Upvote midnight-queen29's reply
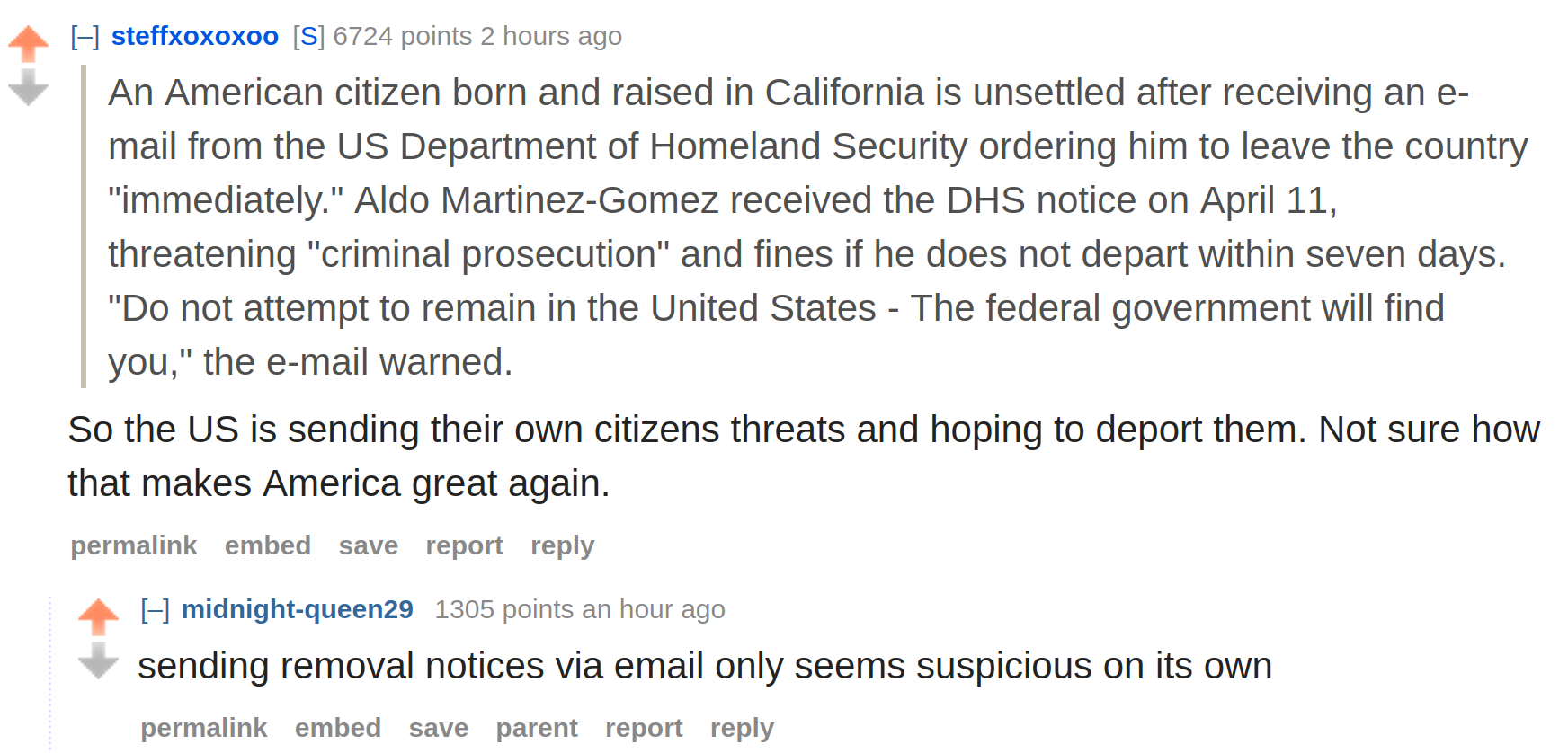 (98, 616)
